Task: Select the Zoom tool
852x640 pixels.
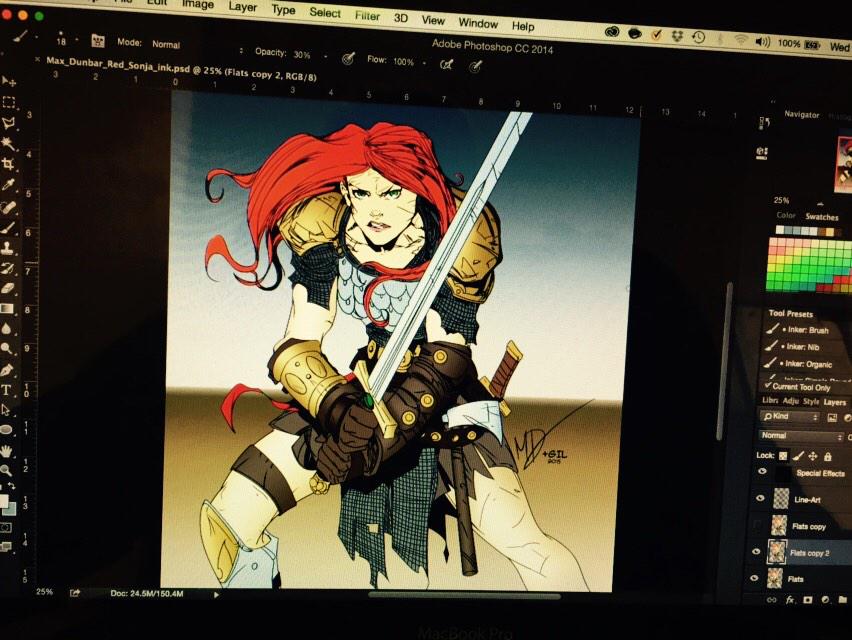Action: [x=6, y=470]
